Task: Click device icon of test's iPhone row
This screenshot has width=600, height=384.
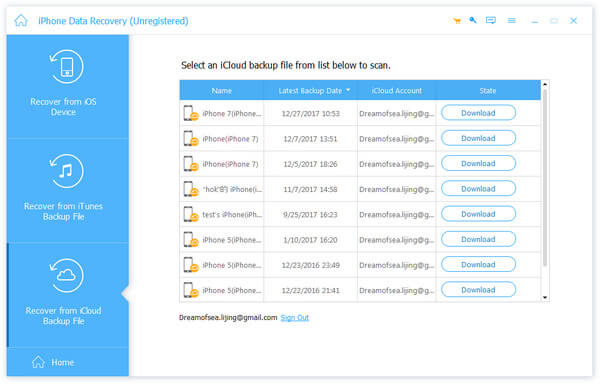Action: click(191, 214)
